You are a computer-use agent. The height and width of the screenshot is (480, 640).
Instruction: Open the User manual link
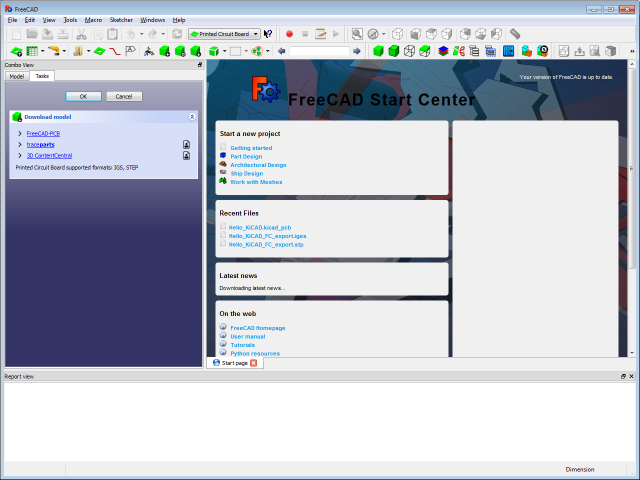(x=247, y=337)
